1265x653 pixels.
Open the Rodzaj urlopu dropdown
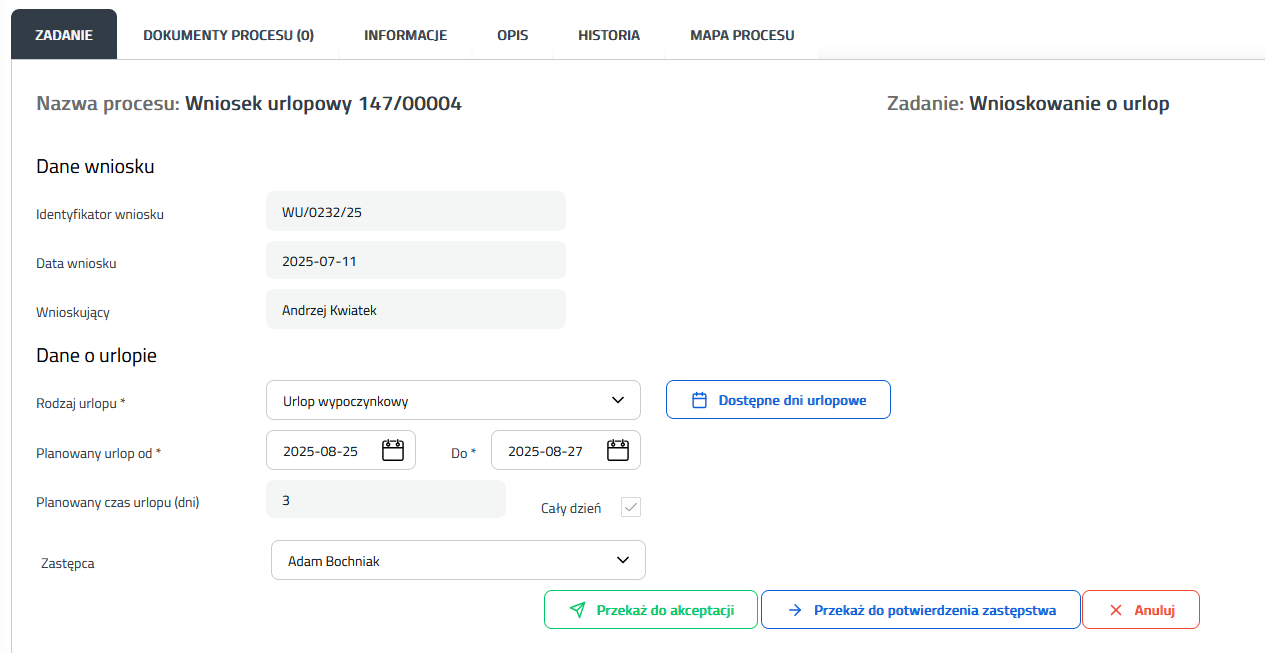(453, 400)
